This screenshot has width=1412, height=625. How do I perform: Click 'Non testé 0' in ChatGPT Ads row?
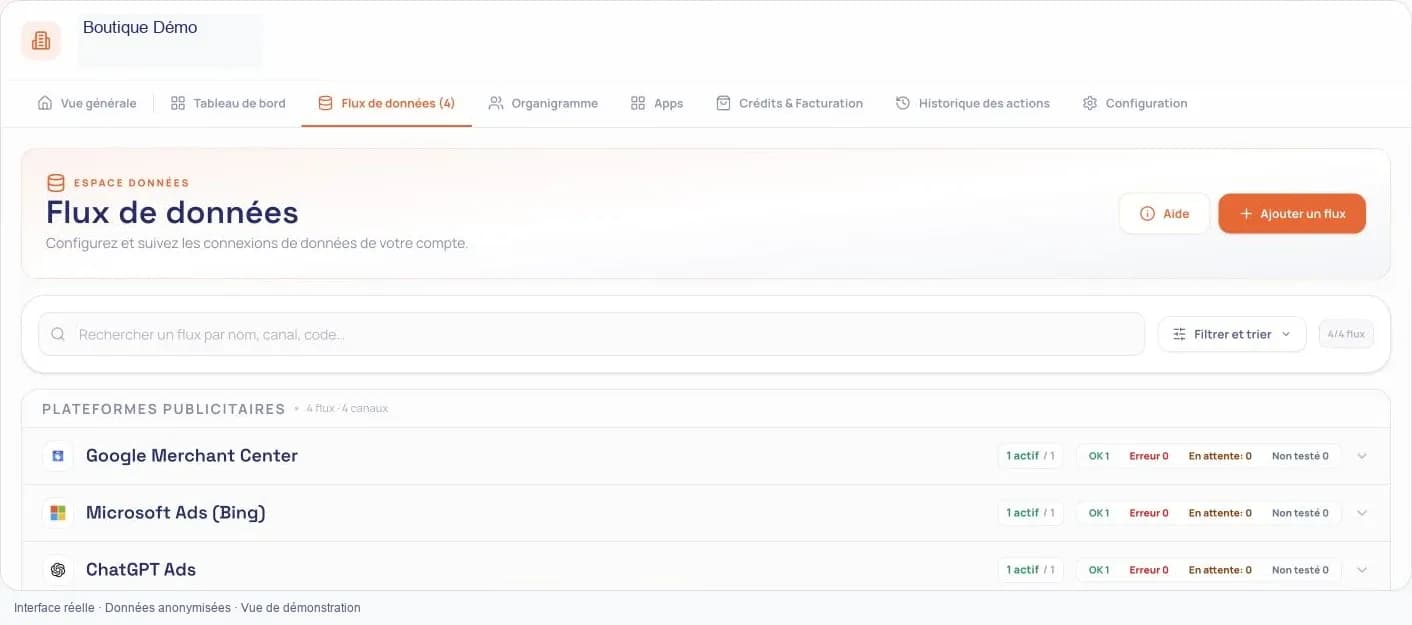click(1300, 570)
